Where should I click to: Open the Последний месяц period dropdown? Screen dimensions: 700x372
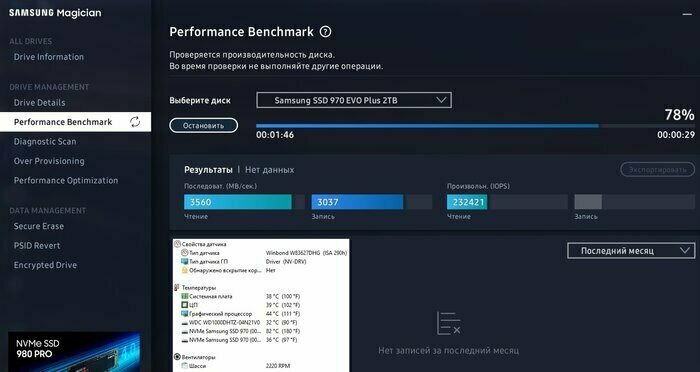point(631,251)
